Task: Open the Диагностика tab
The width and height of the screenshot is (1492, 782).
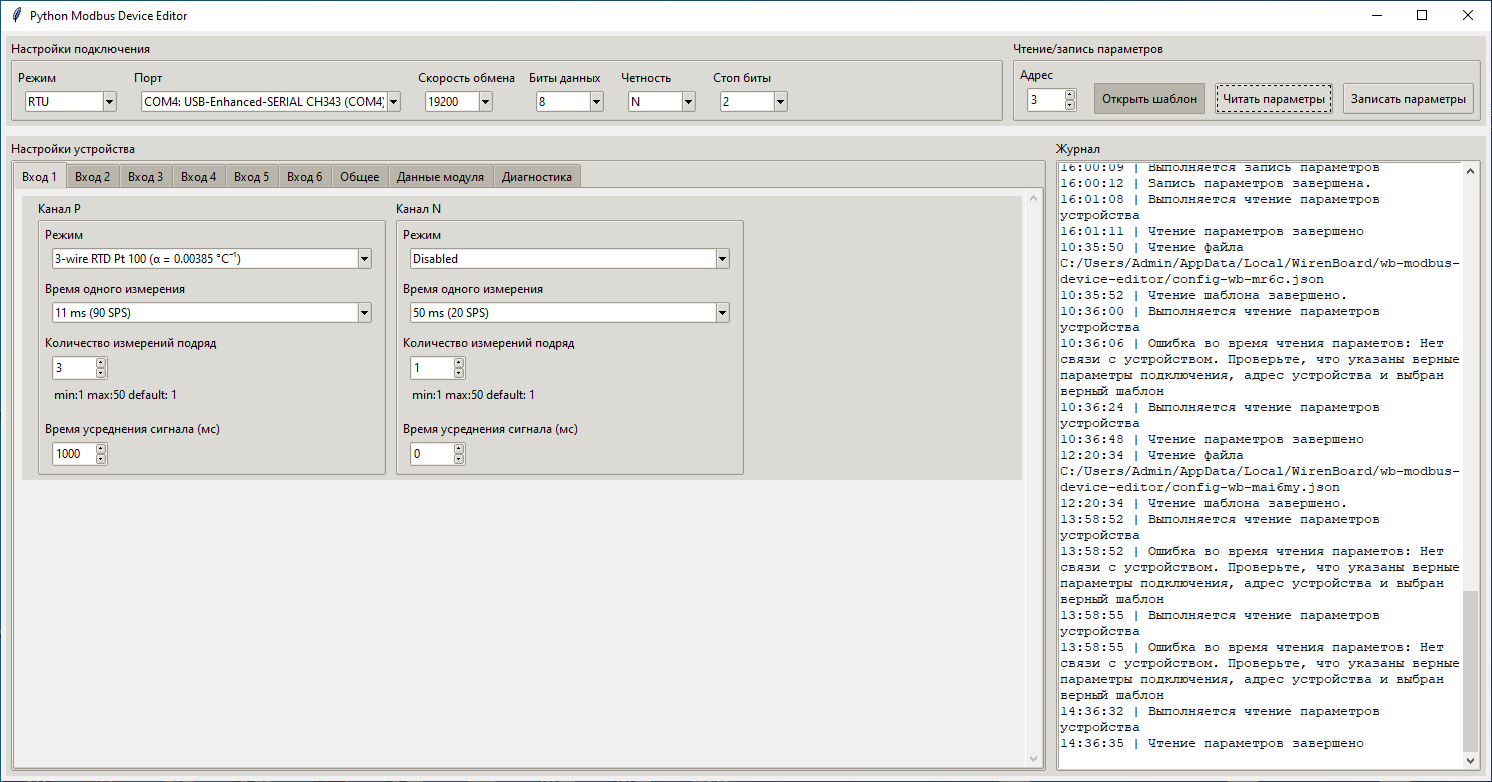Action: (536, 177)
